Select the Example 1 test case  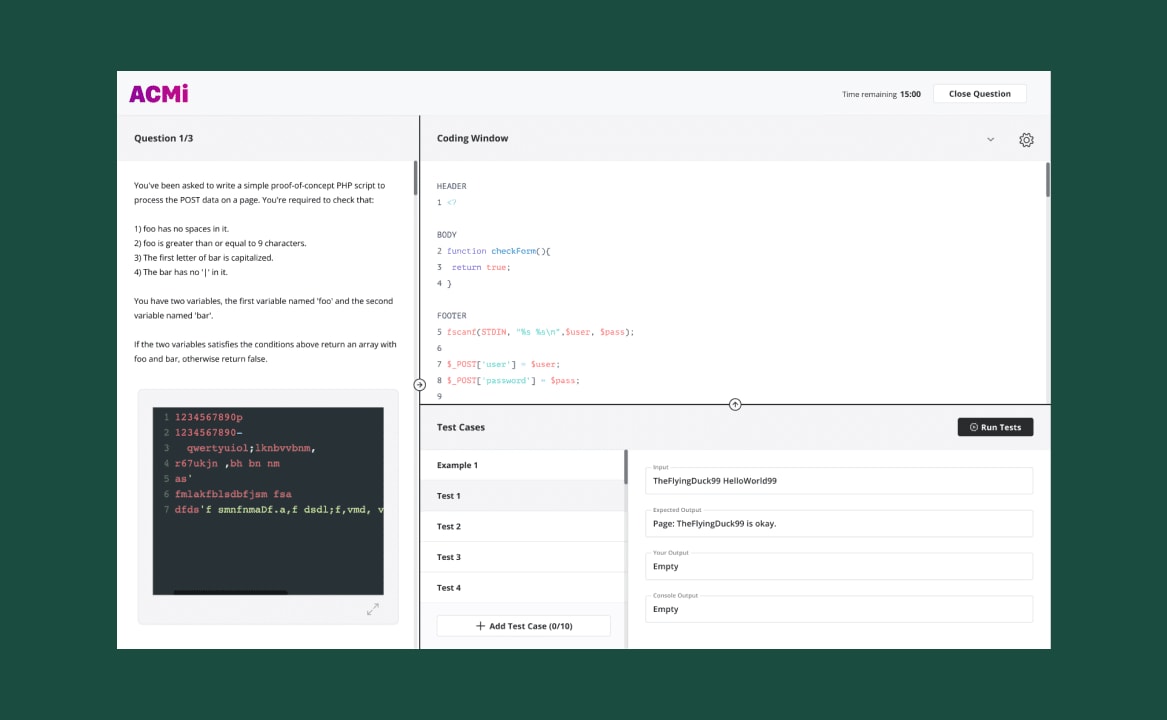click(522, 465)
